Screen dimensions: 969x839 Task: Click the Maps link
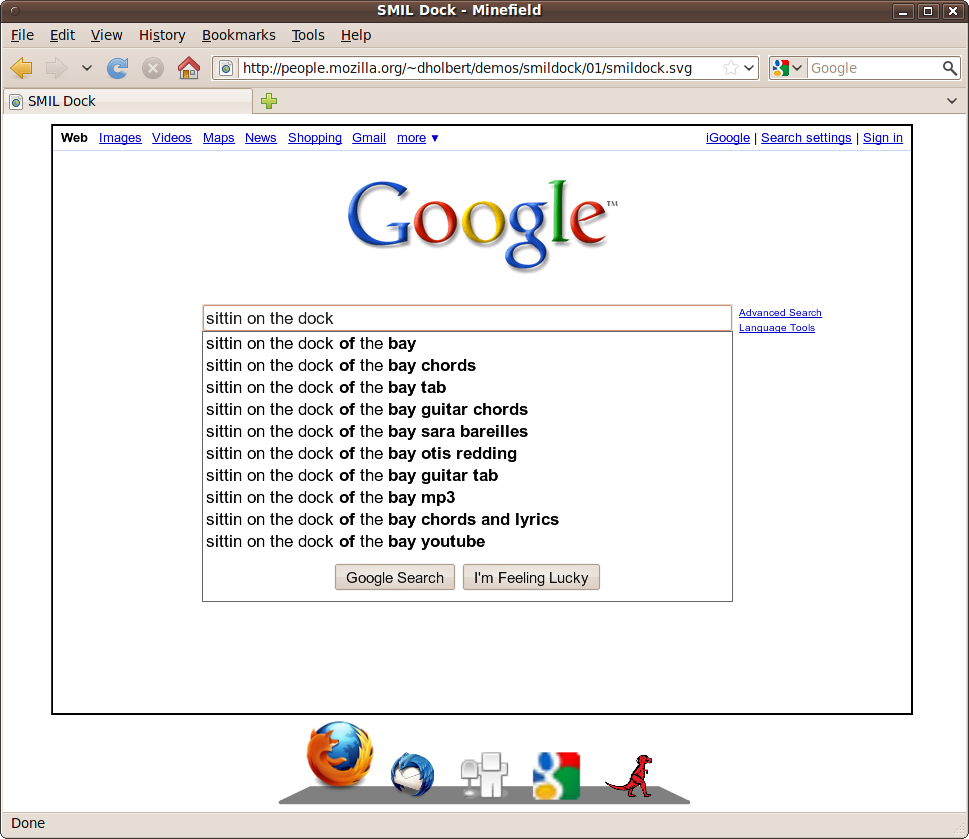(219, 138)
